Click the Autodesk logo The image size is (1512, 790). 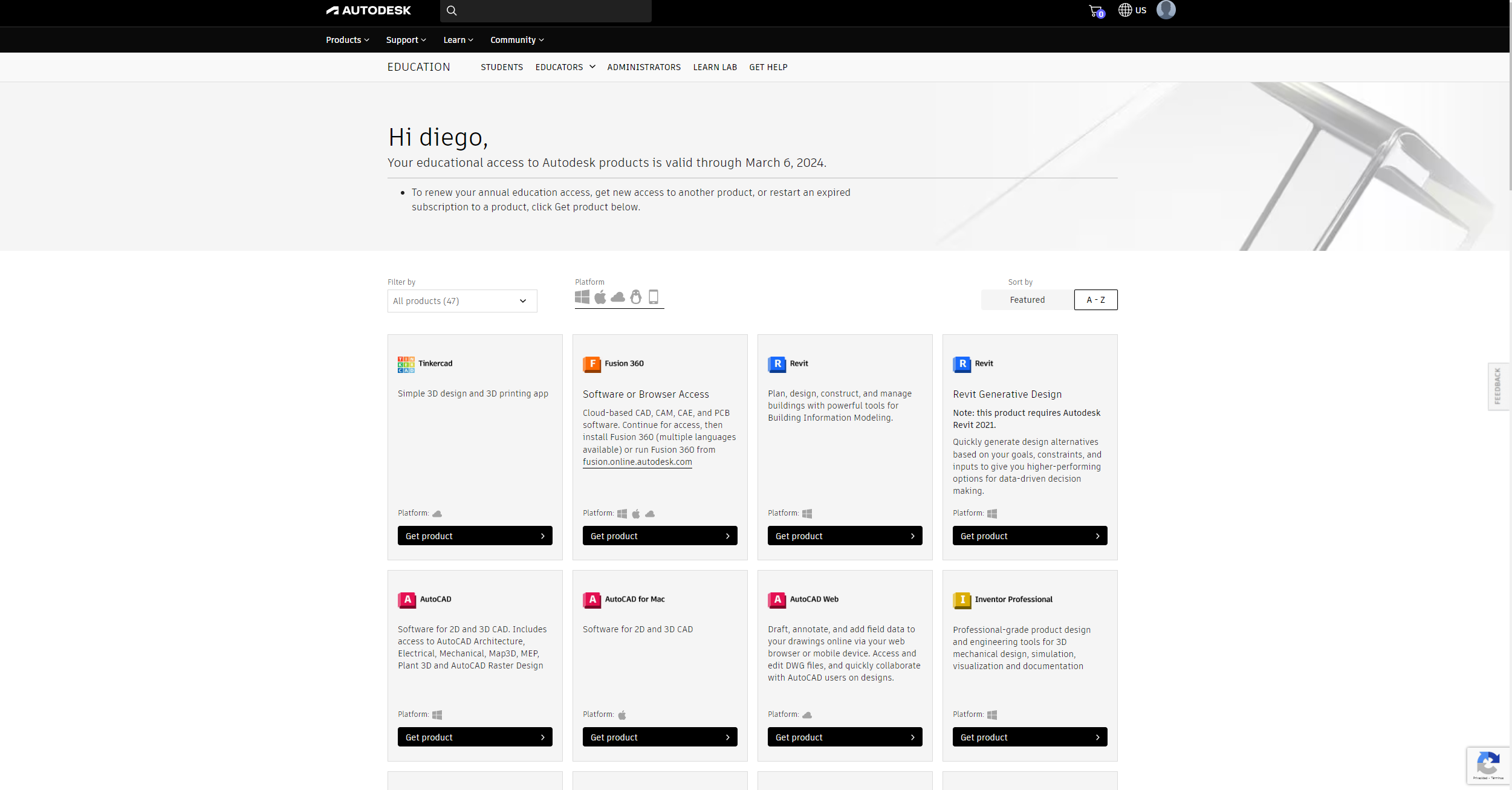368,10
